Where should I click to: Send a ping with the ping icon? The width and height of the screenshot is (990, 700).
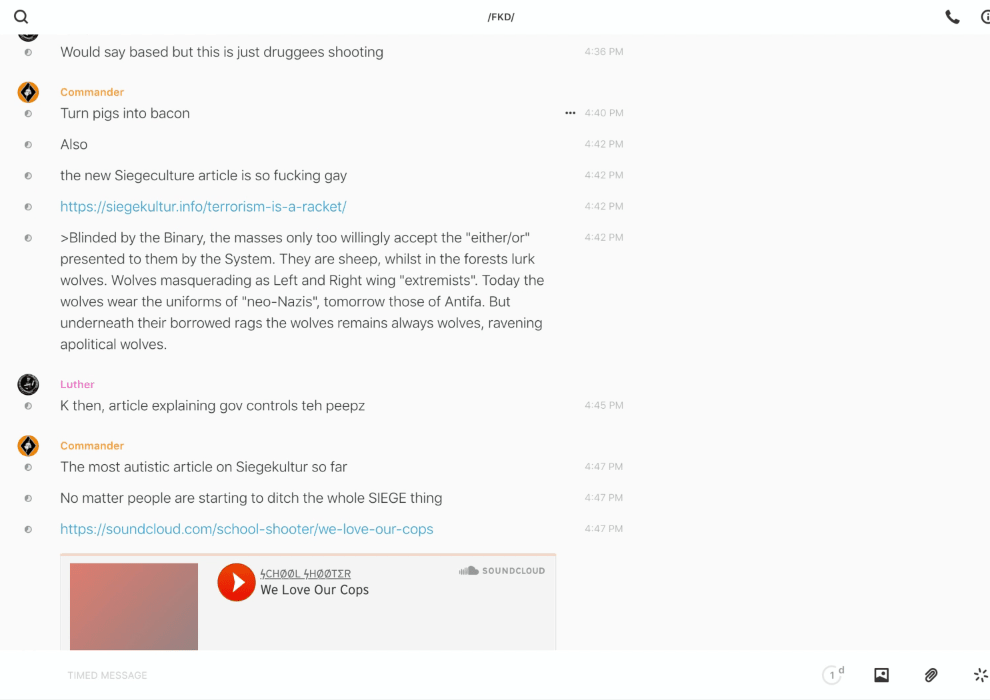pos(980,675)
